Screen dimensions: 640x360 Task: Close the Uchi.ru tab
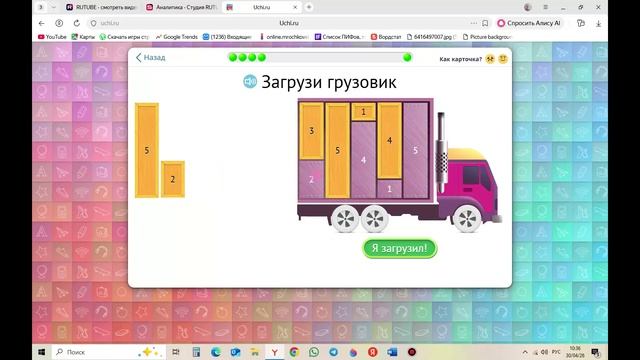295,7
